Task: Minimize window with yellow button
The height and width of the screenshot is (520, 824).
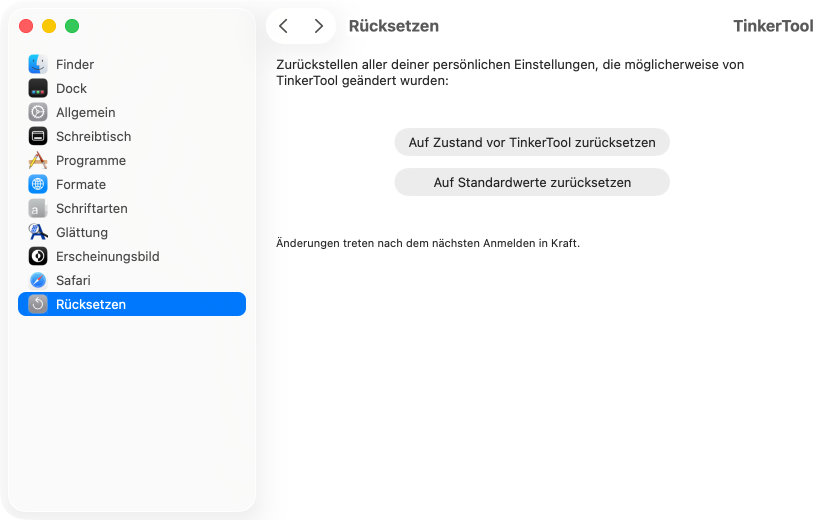Action: [49, 26]
